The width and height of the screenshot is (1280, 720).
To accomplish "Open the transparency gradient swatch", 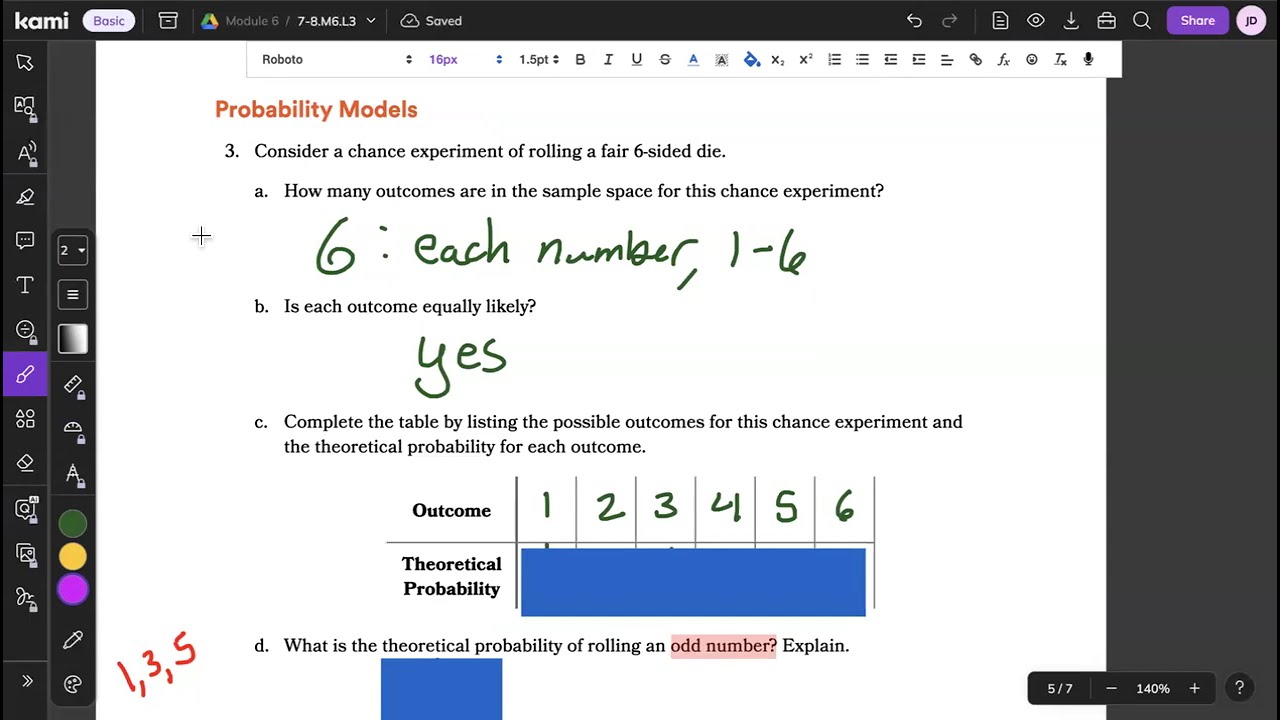I will [72, 340].
